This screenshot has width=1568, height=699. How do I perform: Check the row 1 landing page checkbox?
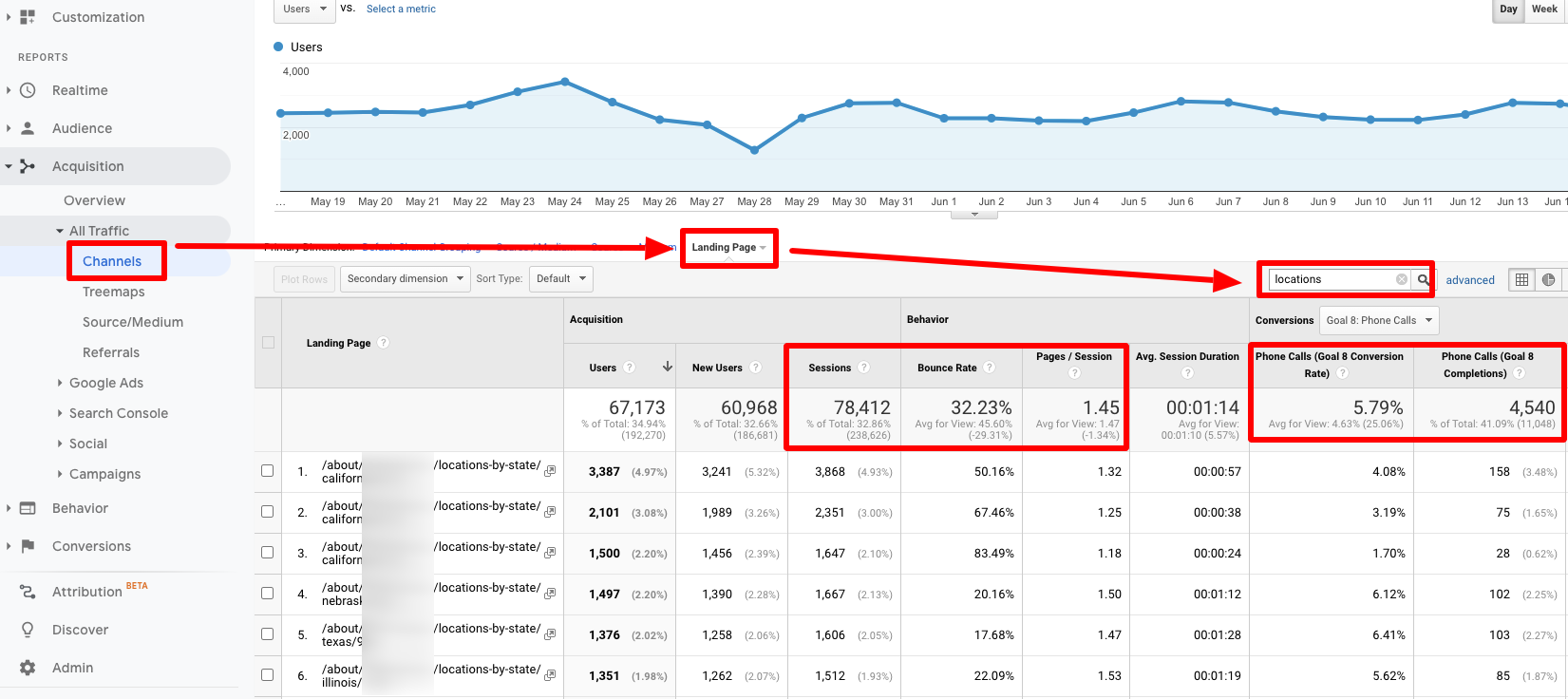click(268, 471)
